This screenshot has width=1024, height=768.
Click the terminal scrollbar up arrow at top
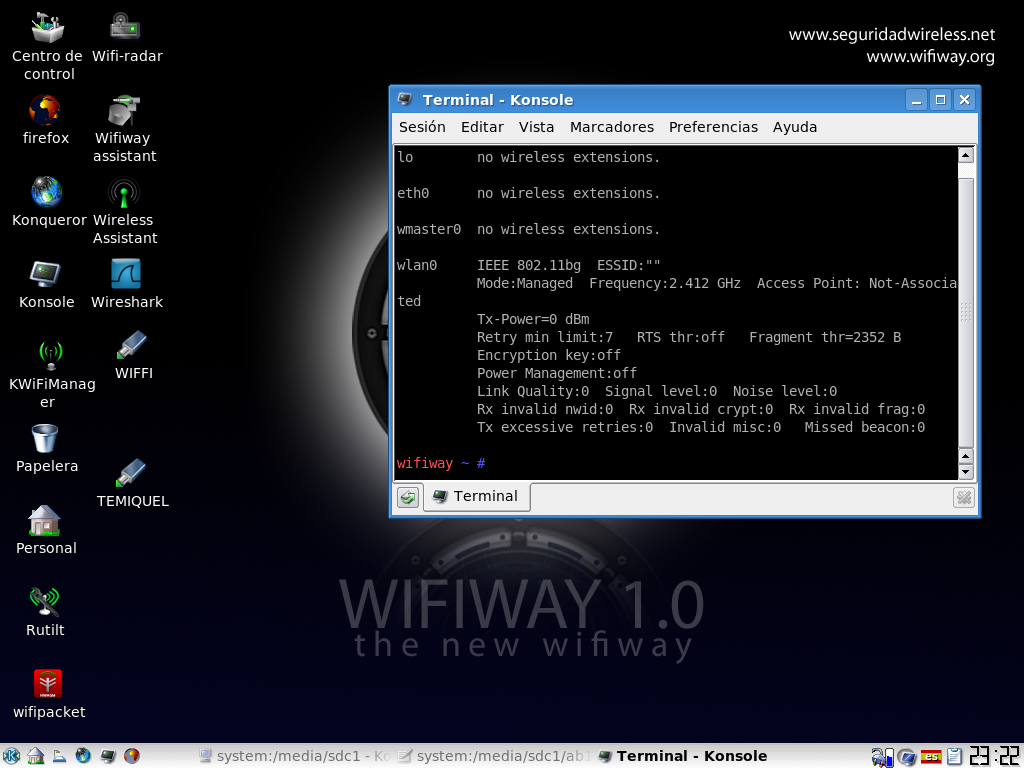[x=966, y=155]
